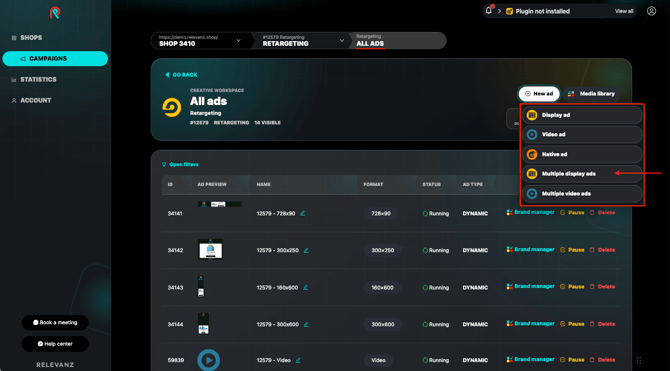
Task: Select Multiple display ads entry
Action: point(582,174)
